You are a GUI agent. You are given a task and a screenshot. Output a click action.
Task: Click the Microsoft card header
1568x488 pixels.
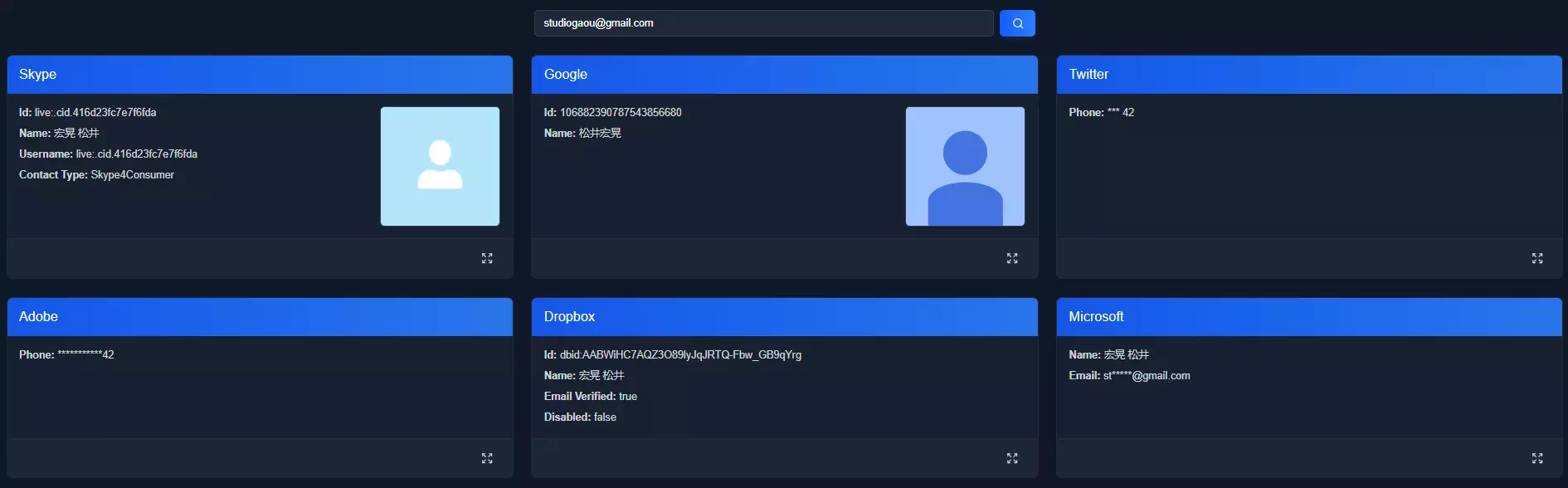(1309, 317)
